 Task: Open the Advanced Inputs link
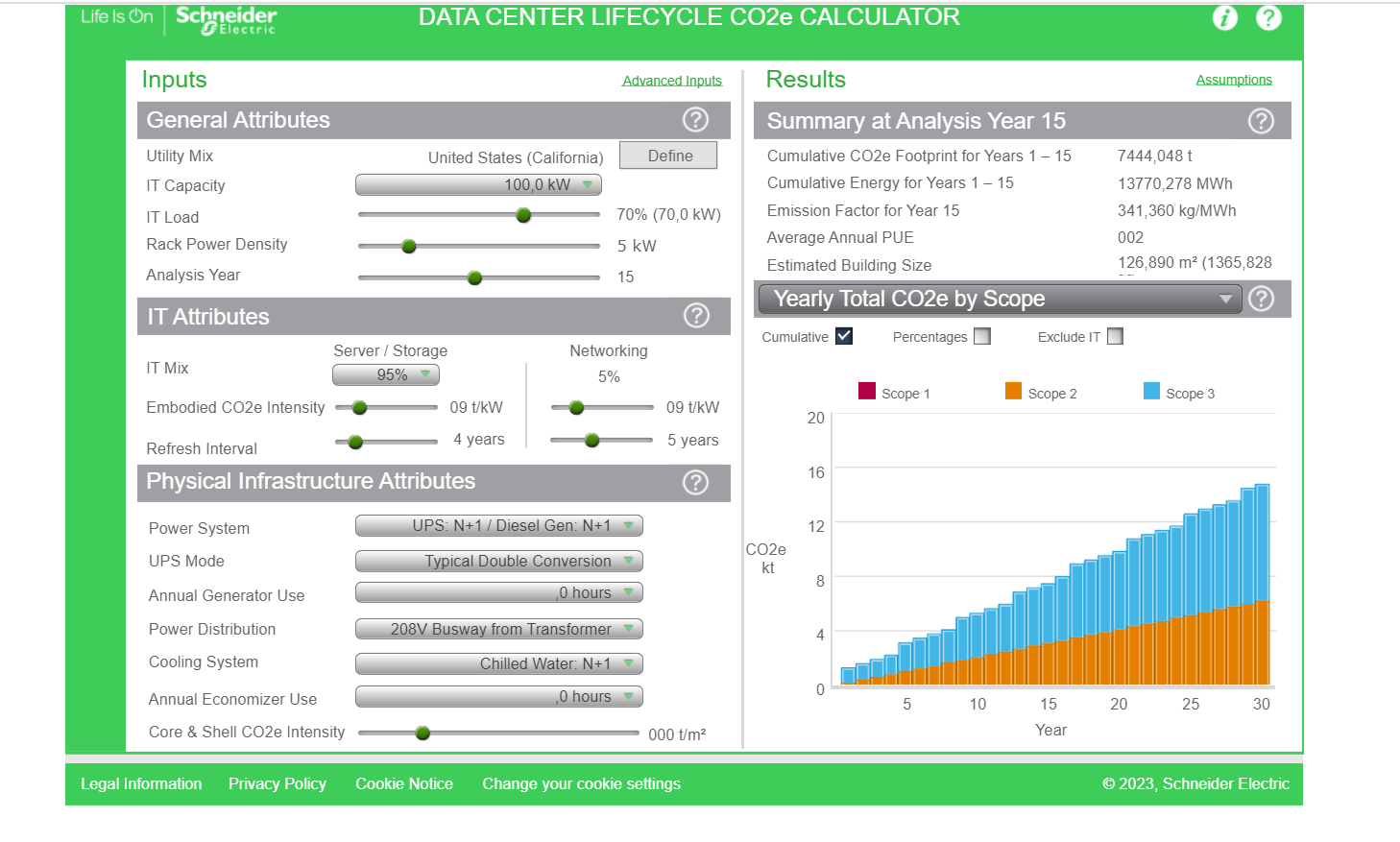click(672, 81)
